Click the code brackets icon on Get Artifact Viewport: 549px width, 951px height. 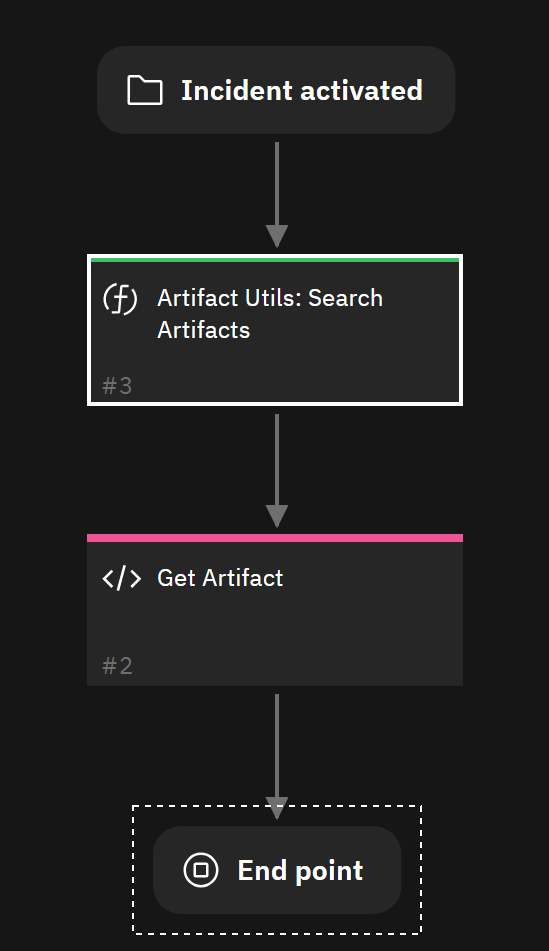coord(121,578)
